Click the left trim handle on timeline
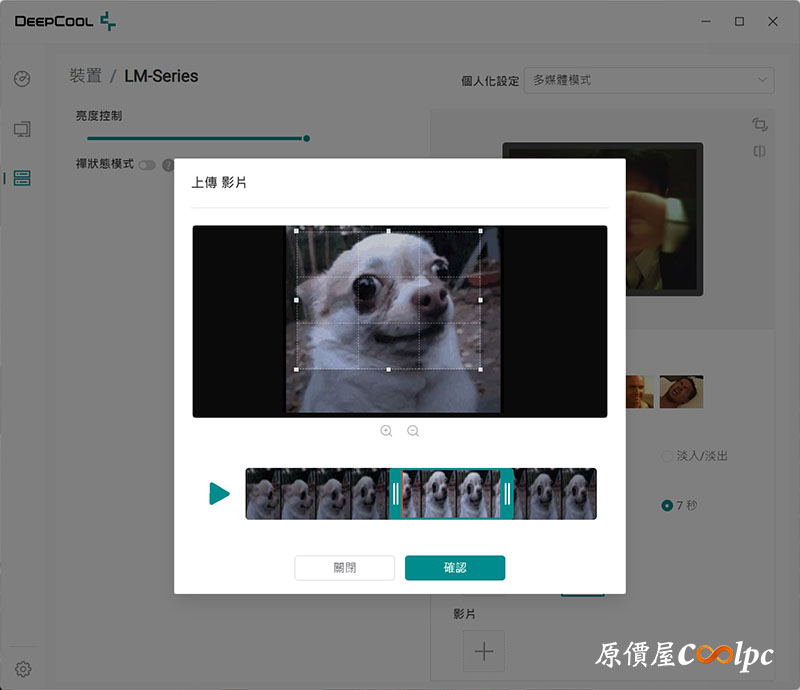 click(x=395, y=494)
